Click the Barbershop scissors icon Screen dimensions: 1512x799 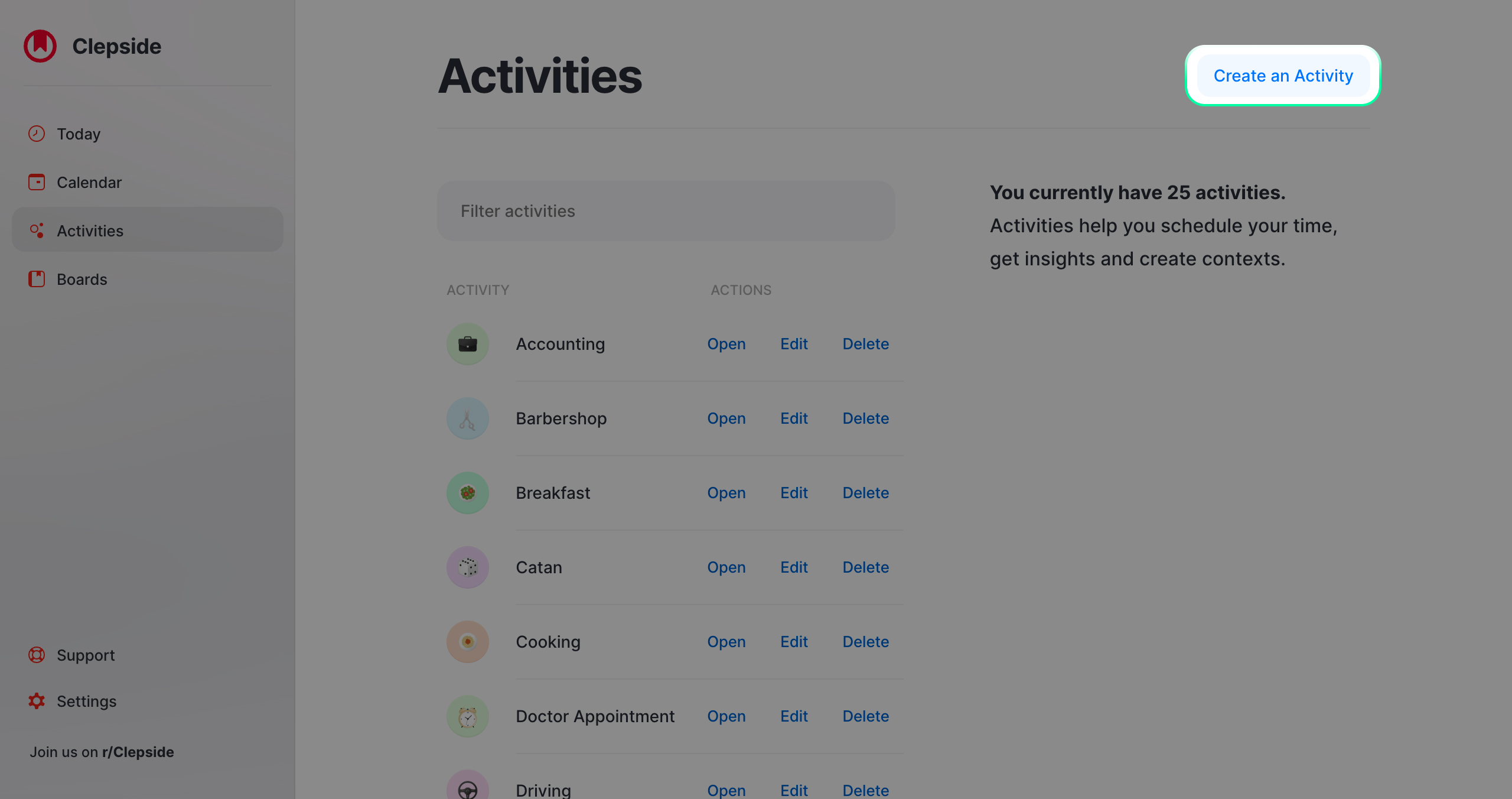point(467,418)
